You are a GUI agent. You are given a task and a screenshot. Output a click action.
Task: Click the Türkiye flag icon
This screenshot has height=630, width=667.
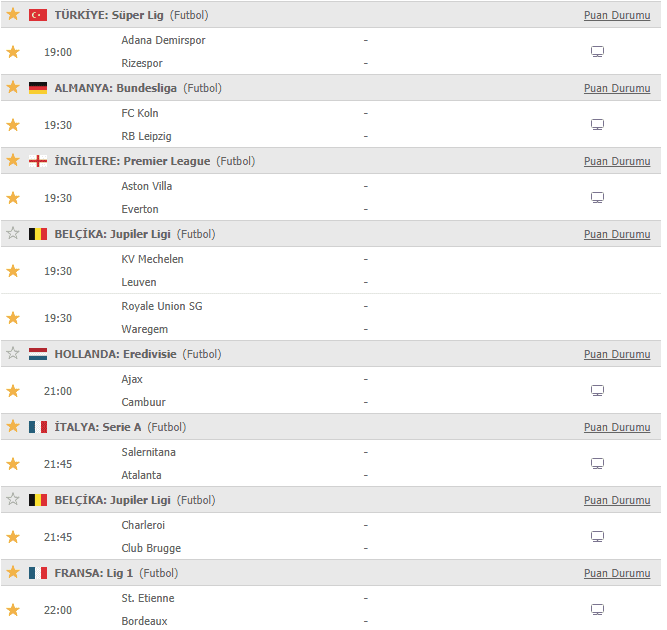click(x=38, y=15)
